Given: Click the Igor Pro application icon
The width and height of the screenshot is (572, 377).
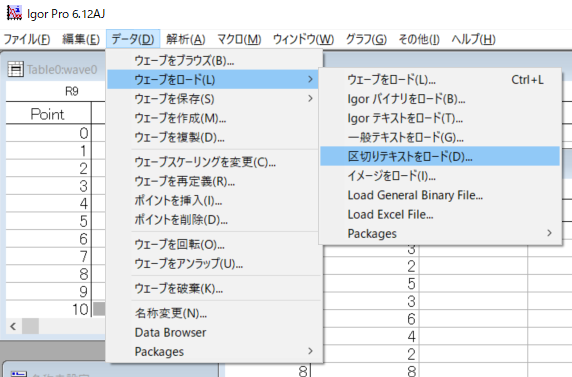Looking at the screenshot, I should [x=15, y=13].
